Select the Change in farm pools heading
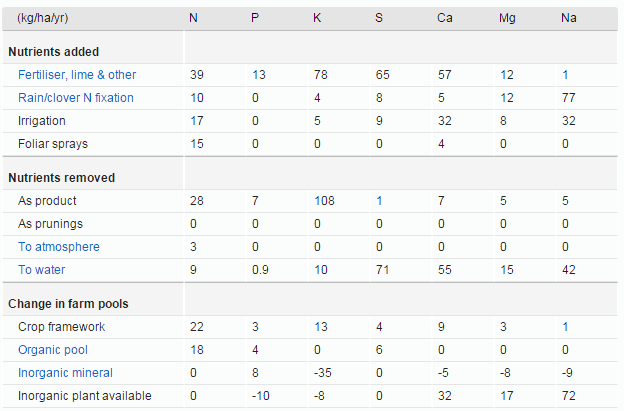 (x=68, y=304)
